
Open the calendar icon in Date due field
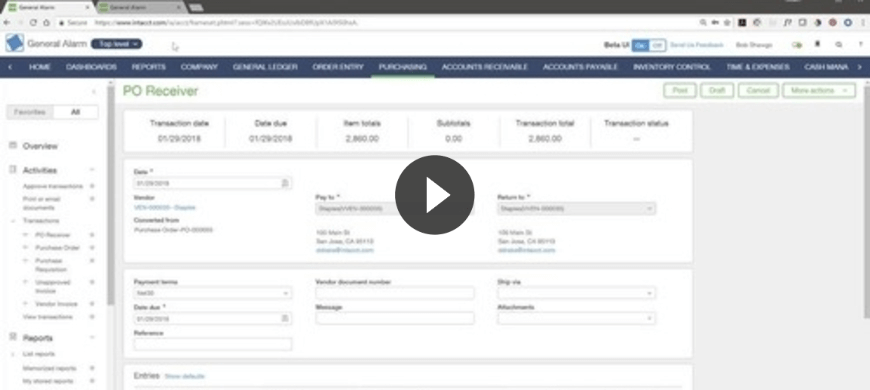285,318
